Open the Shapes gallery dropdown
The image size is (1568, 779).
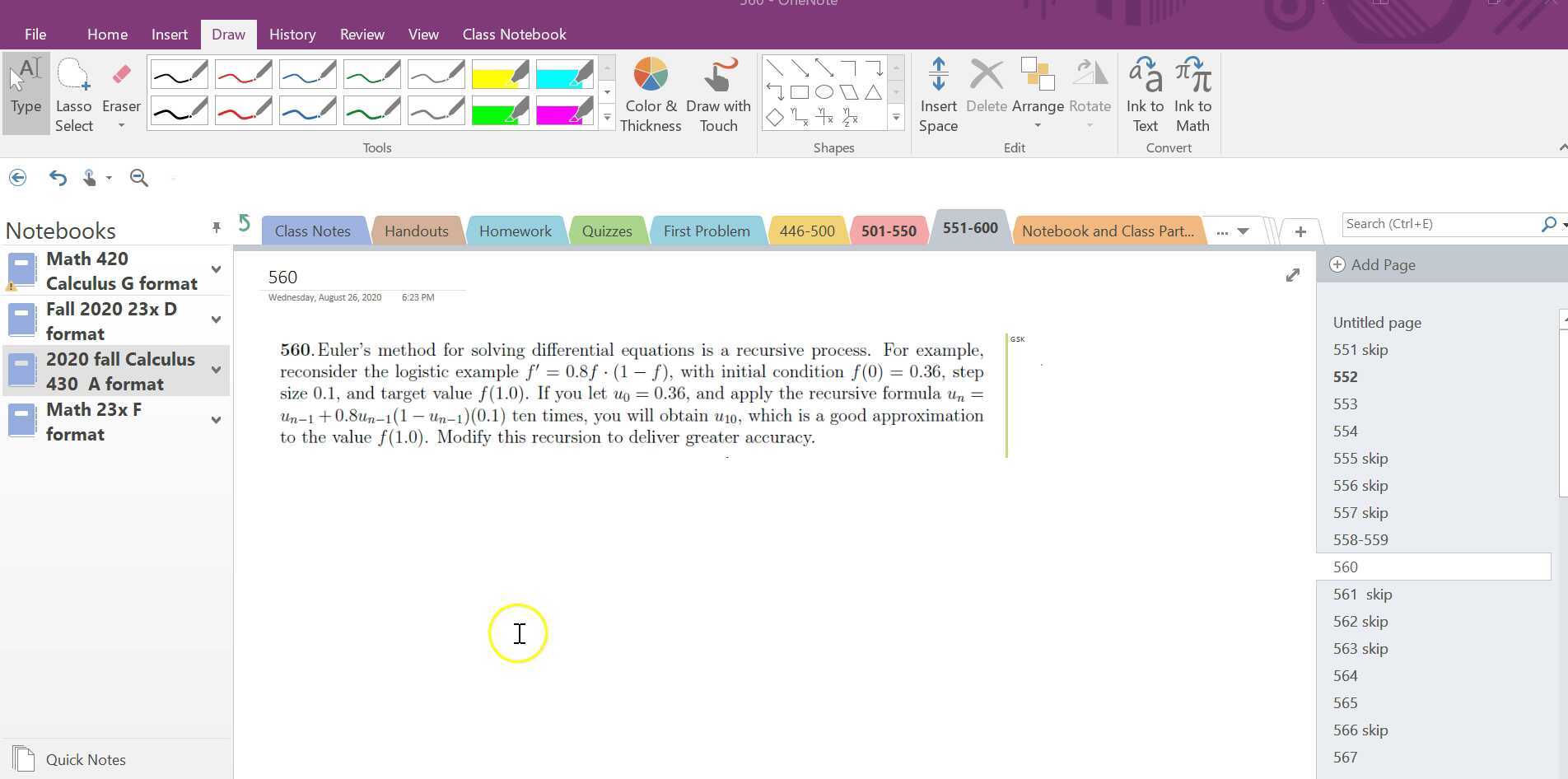(896, 117)
